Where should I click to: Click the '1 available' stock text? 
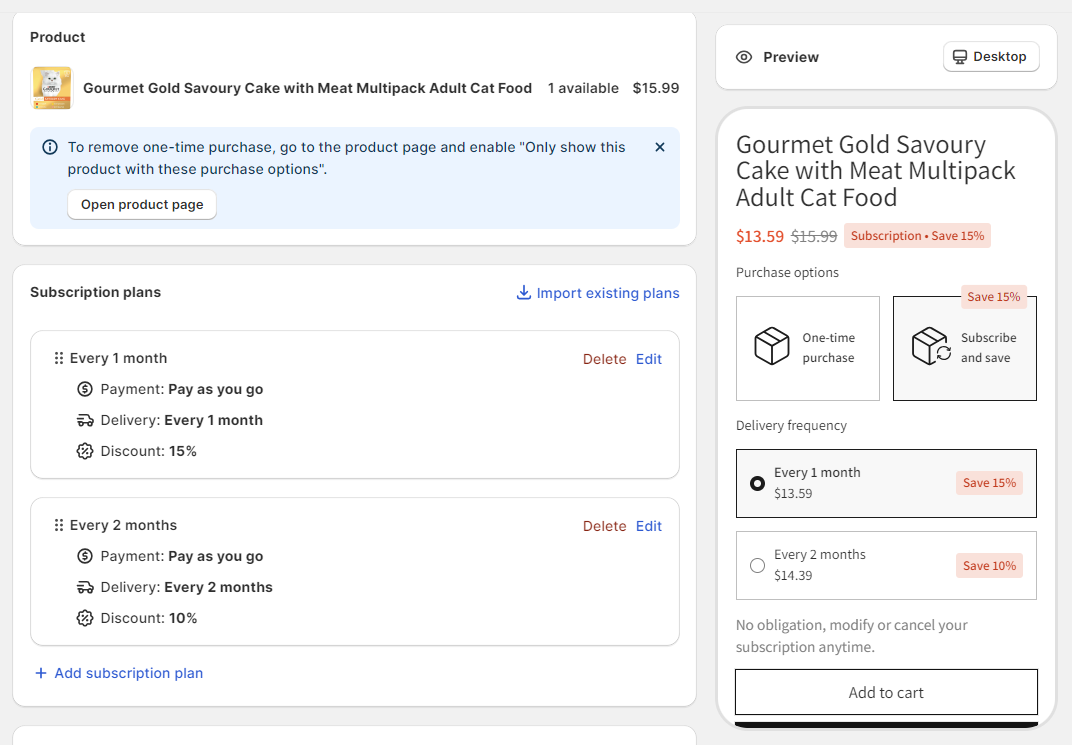(x=583, y=88)
